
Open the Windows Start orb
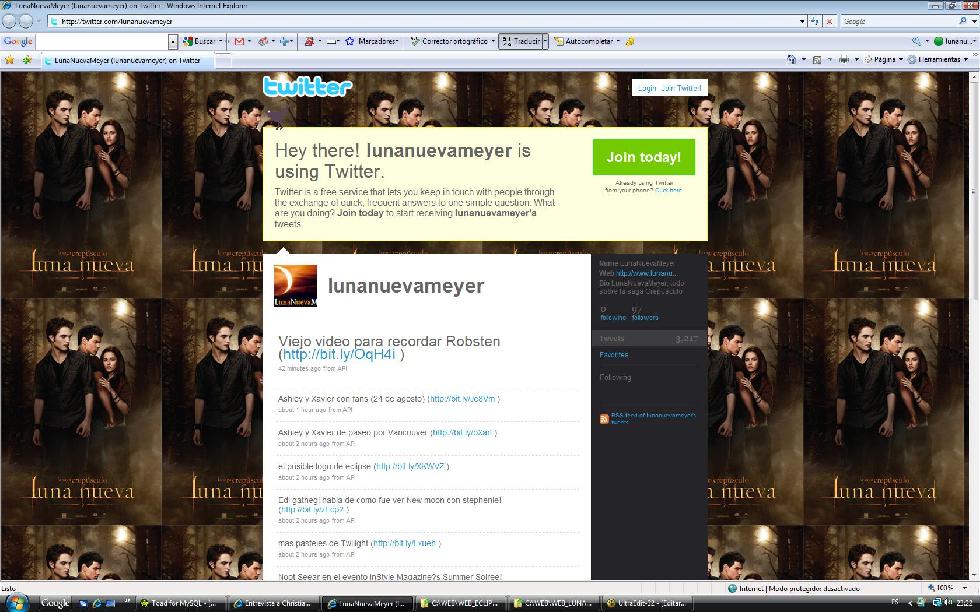click(17, 603)
